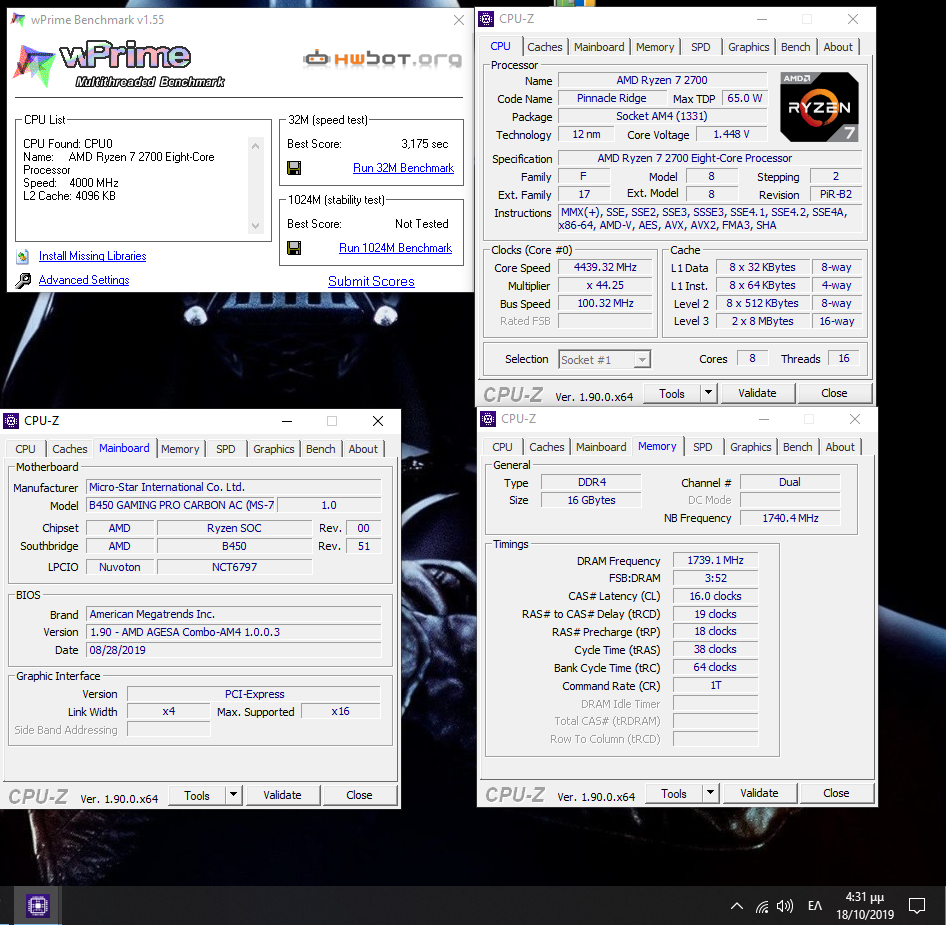
Task: Click the Install Missing Libraries icon
Action: [x=22, y=256]
